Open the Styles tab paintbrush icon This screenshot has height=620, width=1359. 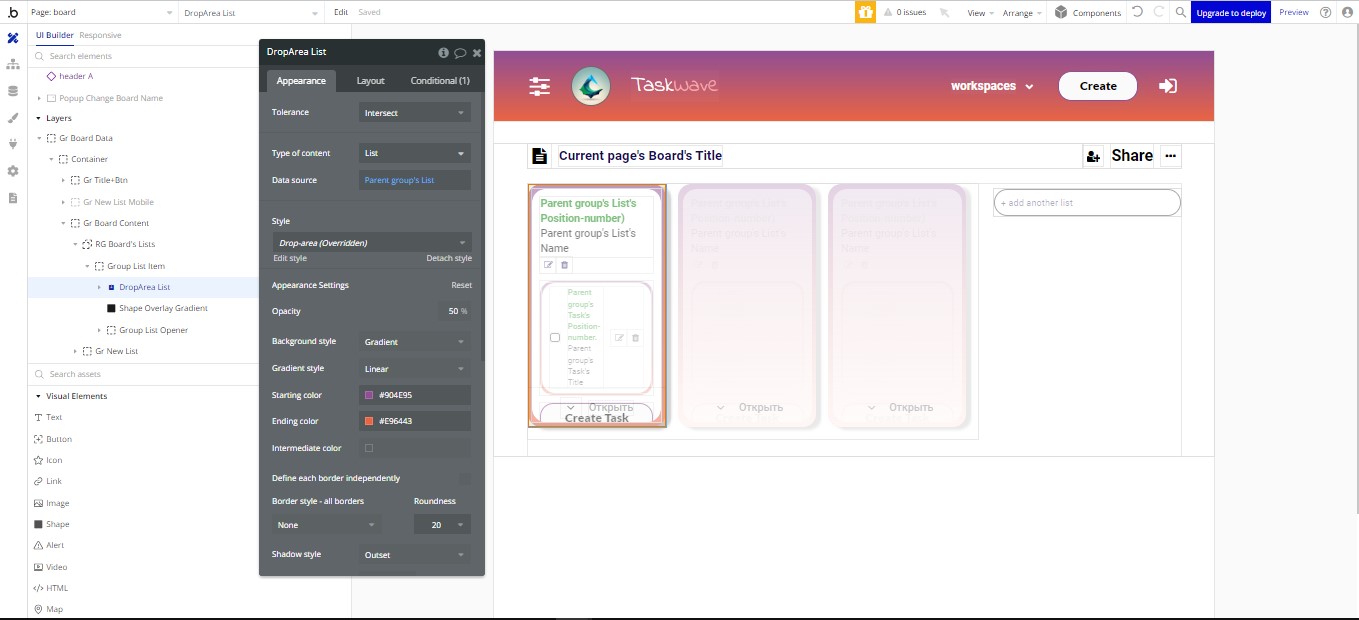click(x=13, y=117)
